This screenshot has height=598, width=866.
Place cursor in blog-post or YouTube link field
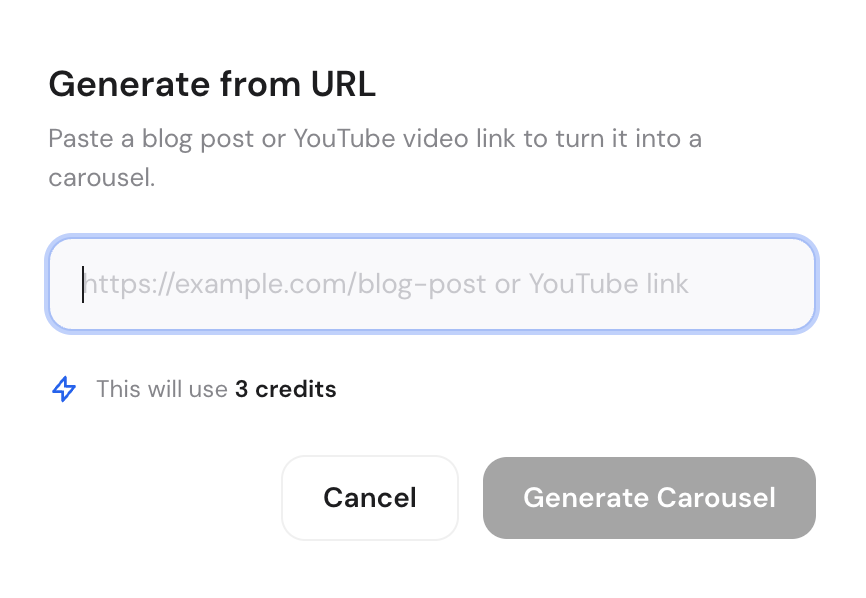point(432,284)
